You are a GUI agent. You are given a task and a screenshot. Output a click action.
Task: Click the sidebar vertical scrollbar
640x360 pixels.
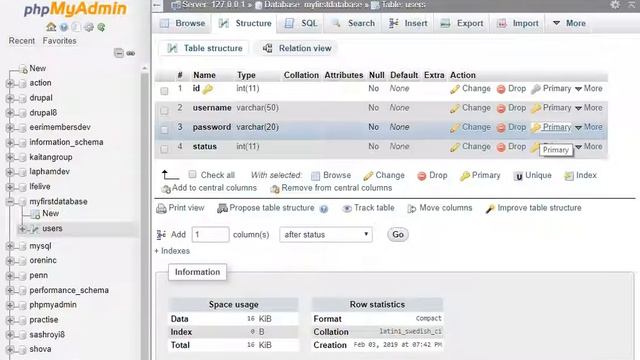tap(144, 212)
